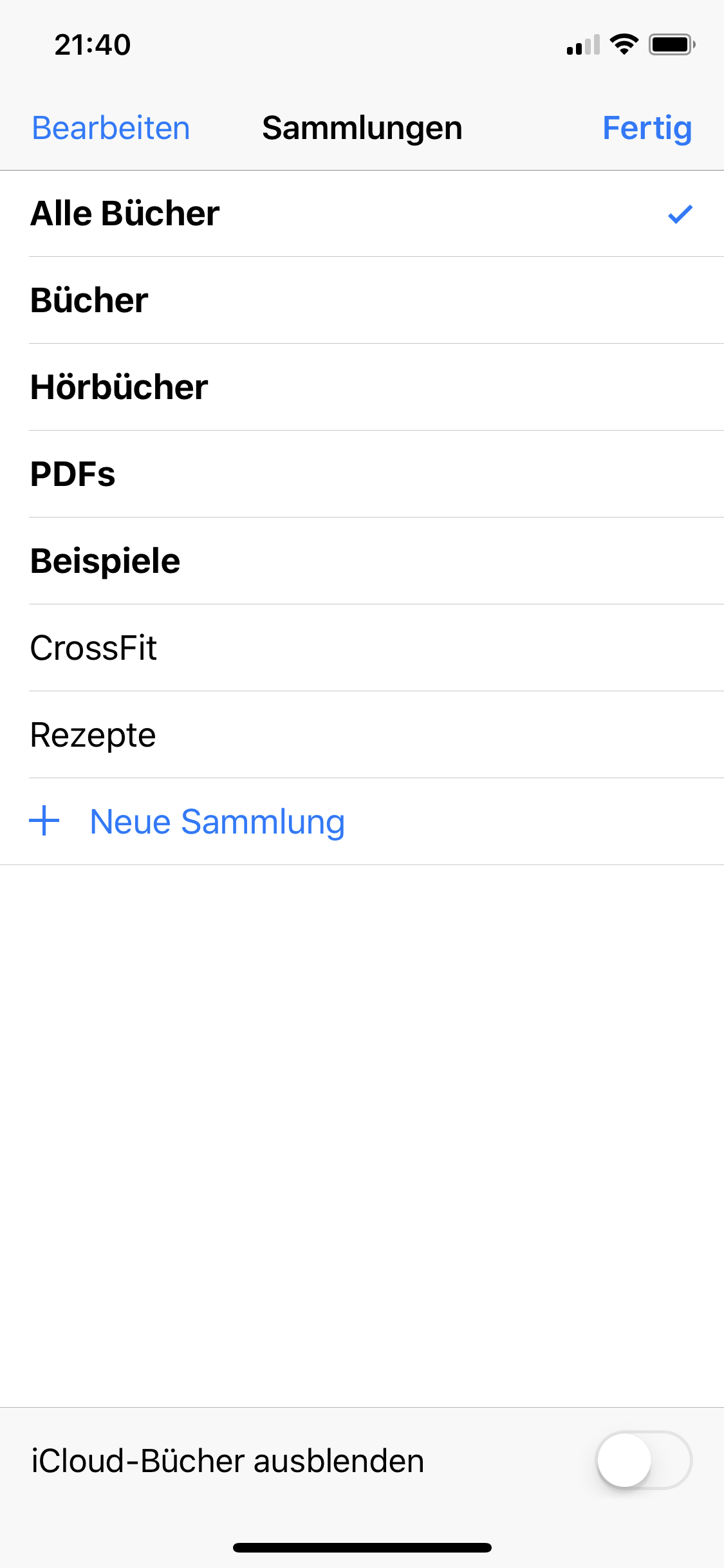Tap the iCloud-Bücher ausblenden label

tap(228, 1461)
